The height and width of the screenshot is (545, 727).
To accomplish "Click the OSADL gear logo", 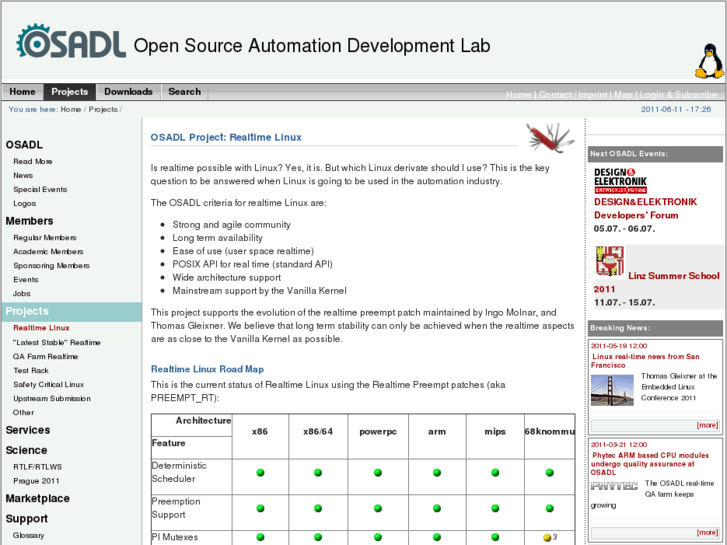I will coord(71,42).
